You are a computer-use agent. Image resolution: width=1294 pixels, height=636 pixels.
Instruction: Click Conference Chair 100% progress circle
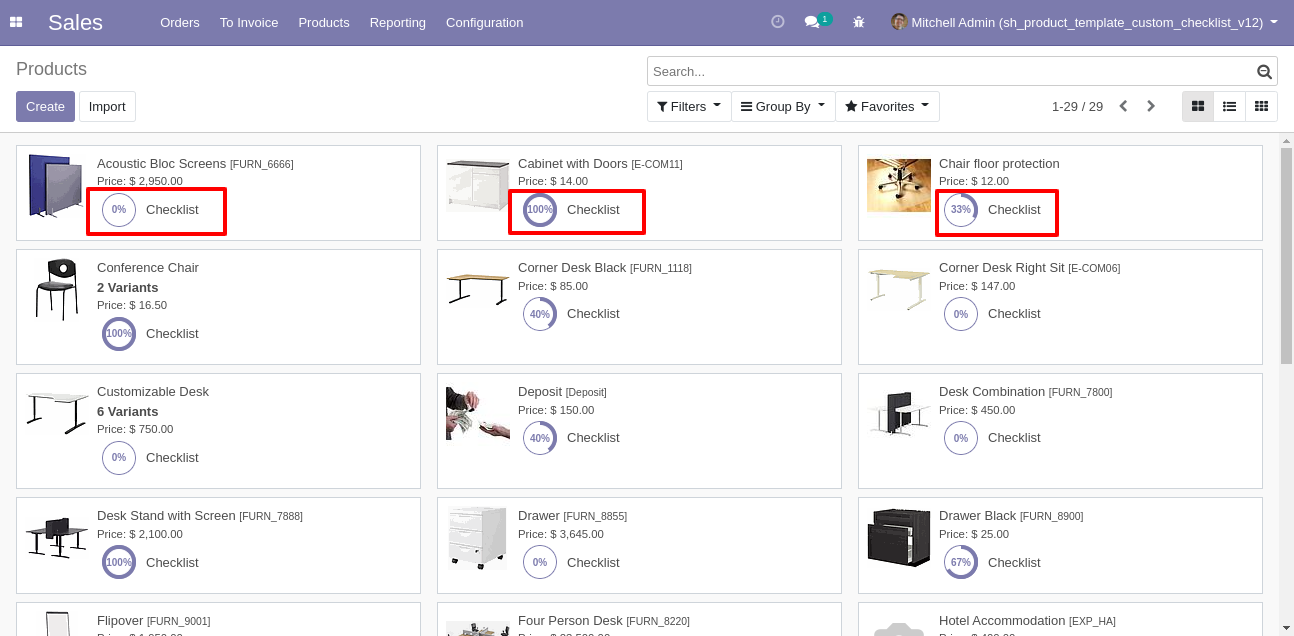click(x=119, y=334)
